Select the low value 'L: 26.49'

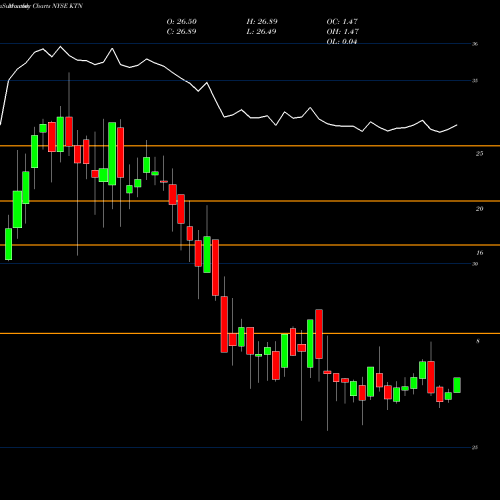point(261,32)
